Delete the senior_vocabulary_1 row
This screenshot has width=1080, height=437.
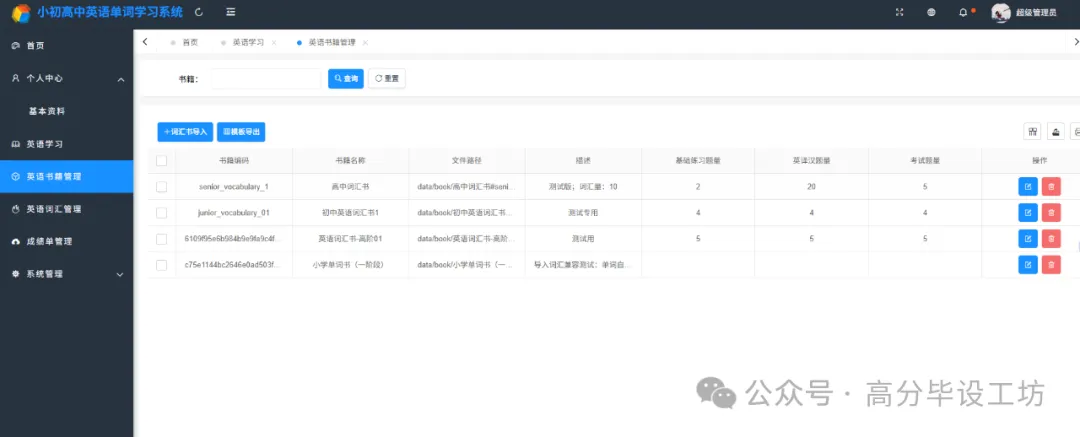coord(1050,187)
